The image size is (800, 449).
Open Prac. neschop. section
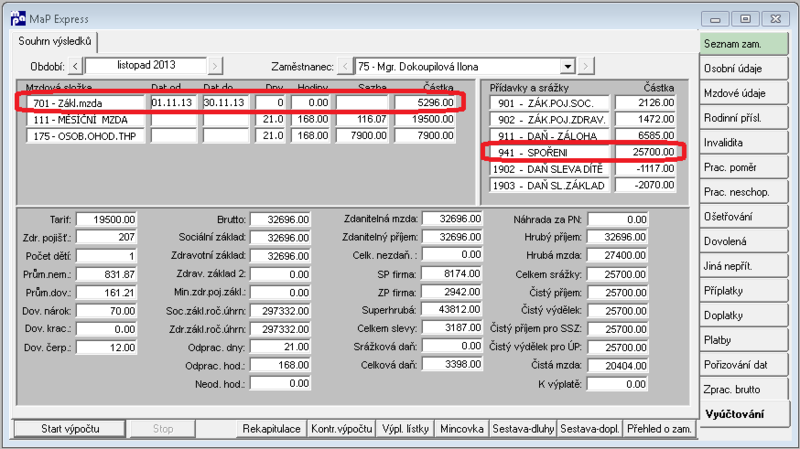(x=743, y=192)
